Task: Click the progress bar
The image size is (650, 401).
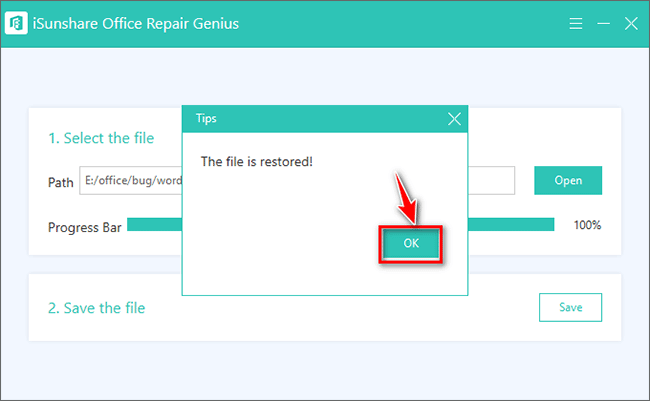Action: click(x=340, y=224)
